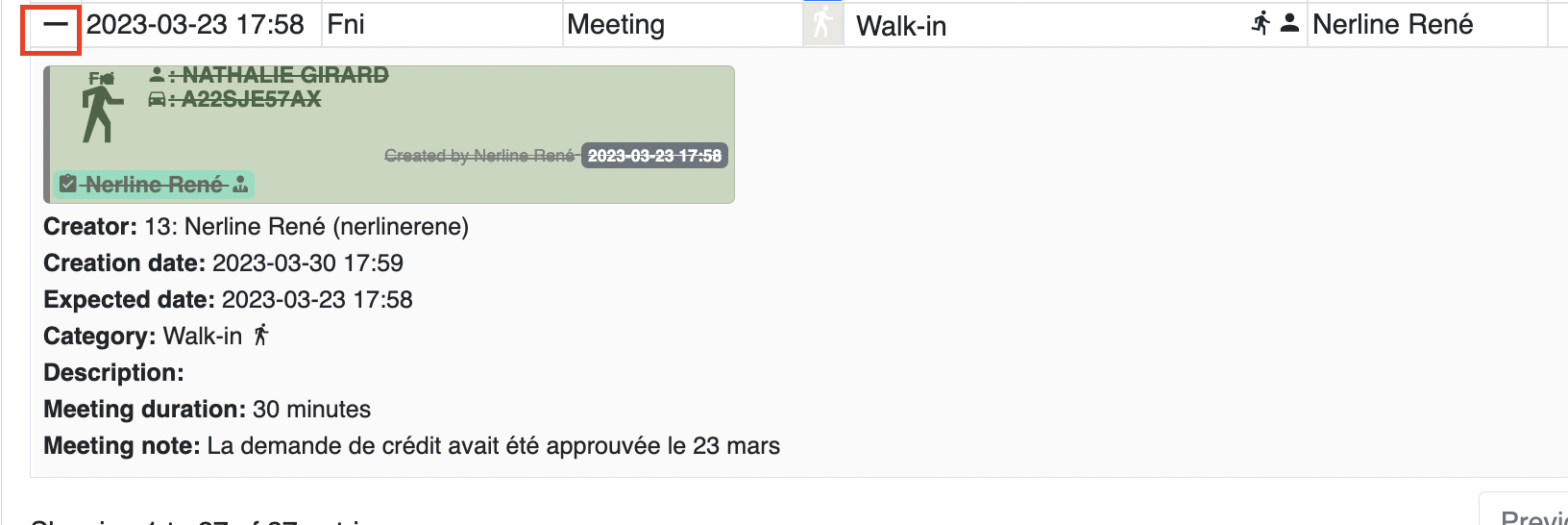The width and height of the screenshot is (1568, 525).
Task: Click the user icon before NATHALIE GIRARD
Action: click(x=157, y=74)
